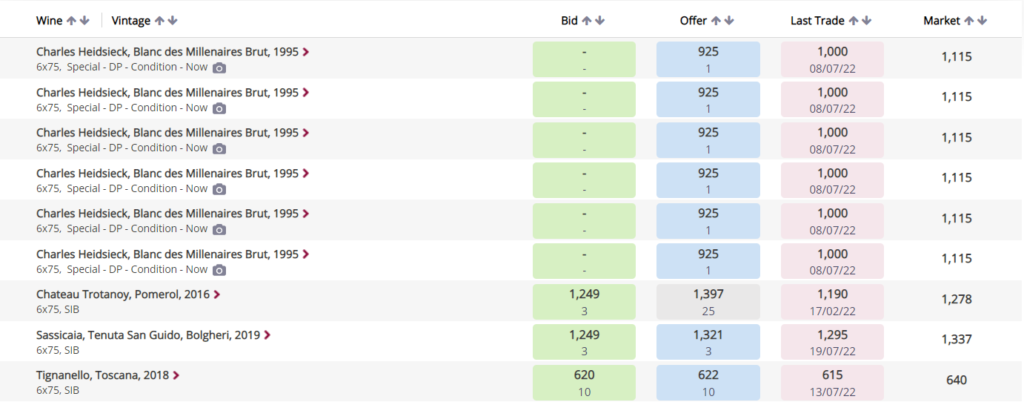Select the 1,249 bid cell for Chateau Trotanoy
The image size is (1024, 402).
click(584, 302)
